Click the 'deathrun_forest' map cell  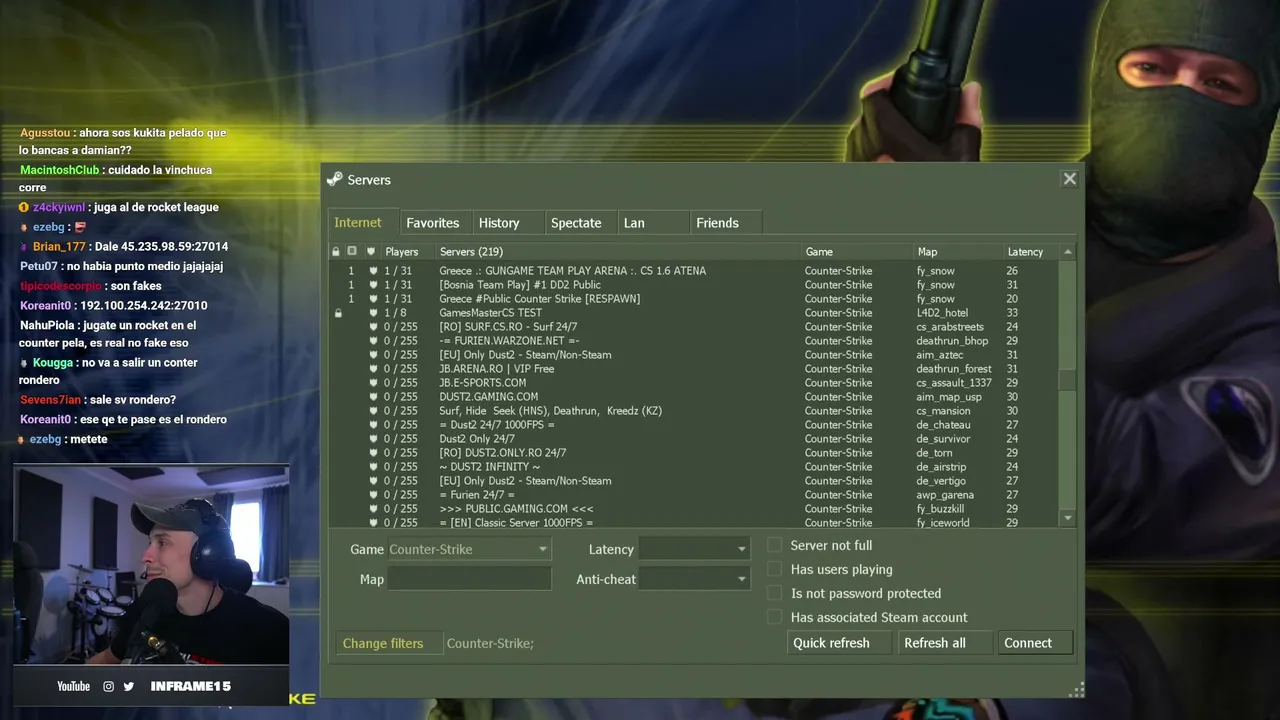click(x=954, y=369)
